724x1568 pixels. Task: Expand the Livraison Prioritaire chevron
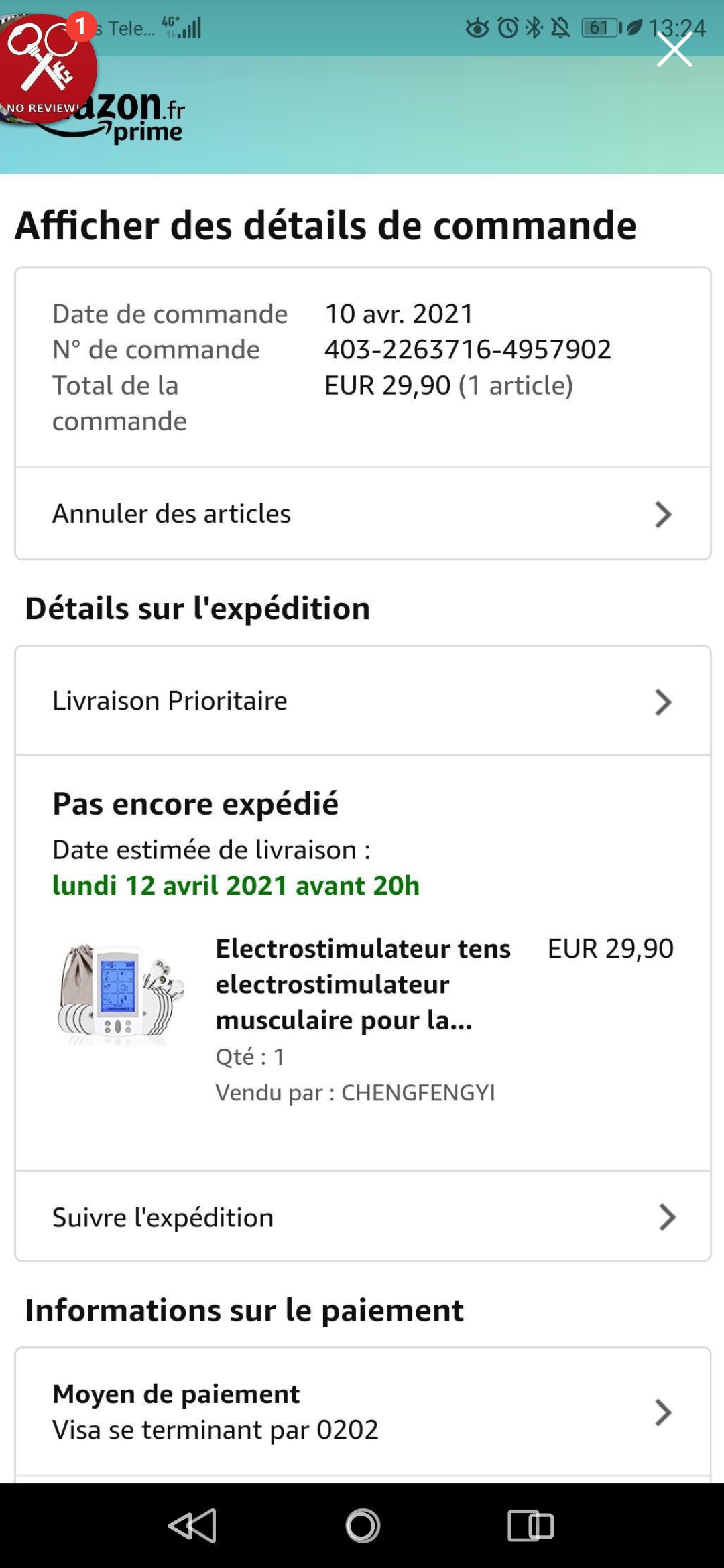(662, 702)
